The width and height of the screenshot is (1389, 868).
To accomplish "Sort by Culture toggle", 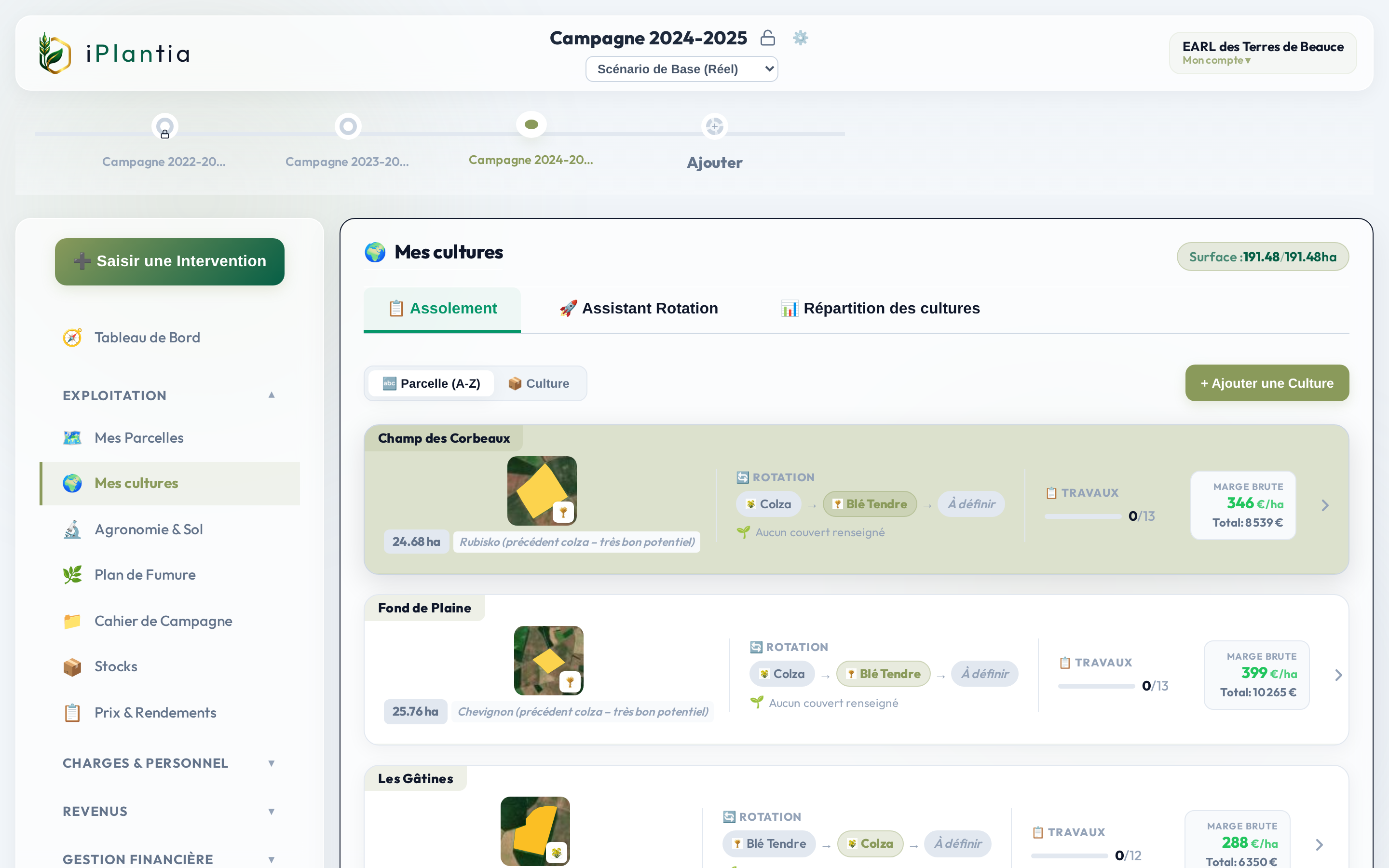I will point(539,383).
